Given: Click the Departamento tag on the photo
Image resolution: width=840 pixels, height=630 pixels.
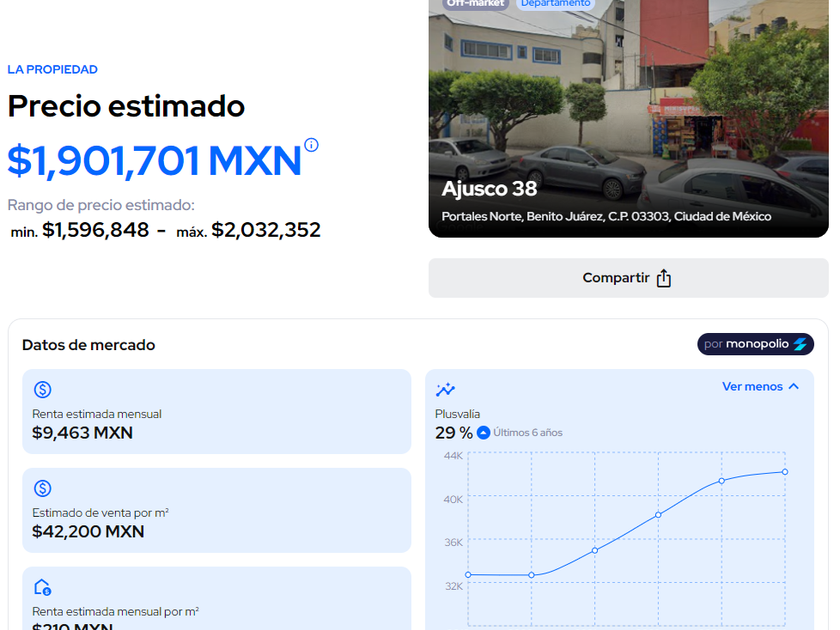Looking at the screenshot, I should click(x=556, y=3).
